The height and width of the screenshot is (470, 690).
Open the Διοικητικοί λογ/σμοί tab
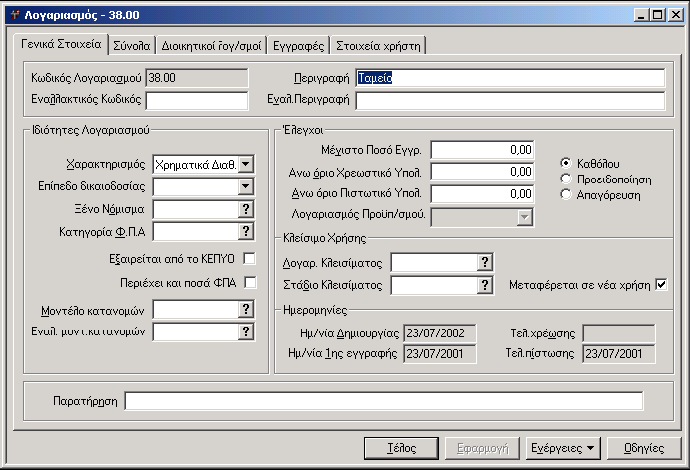point(211,46)
